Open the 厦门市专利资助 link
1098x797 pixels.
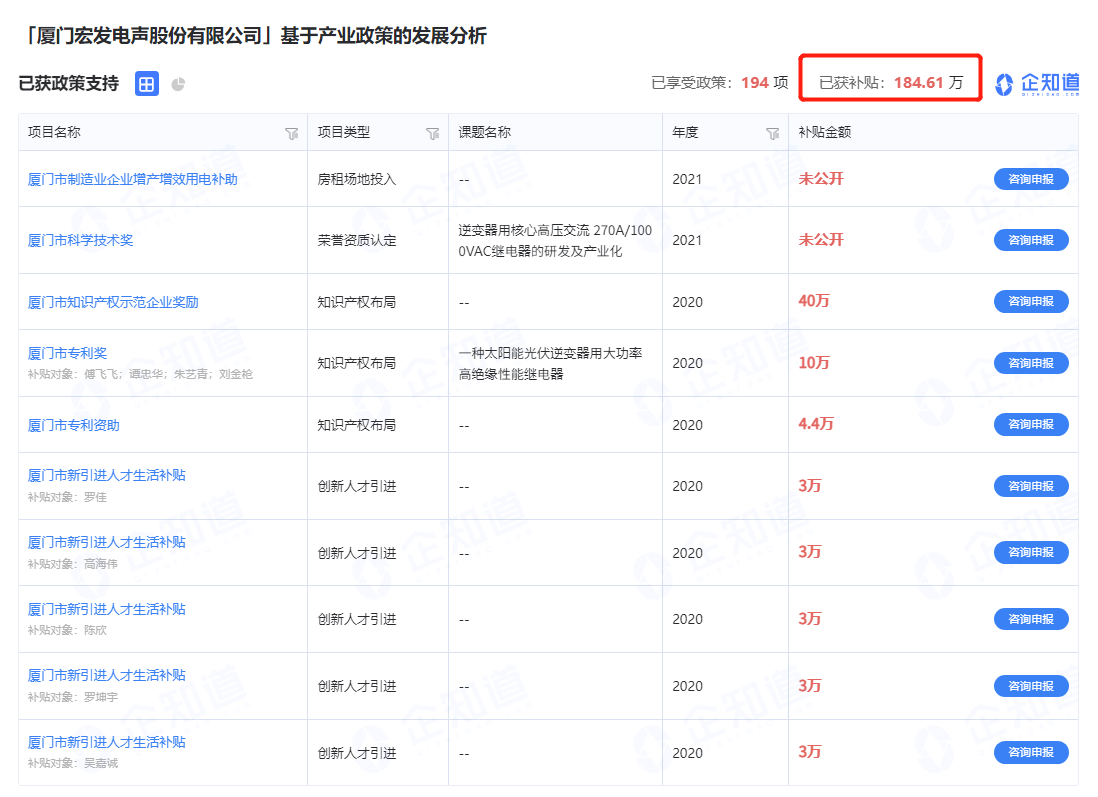click(x=74, y=425)
